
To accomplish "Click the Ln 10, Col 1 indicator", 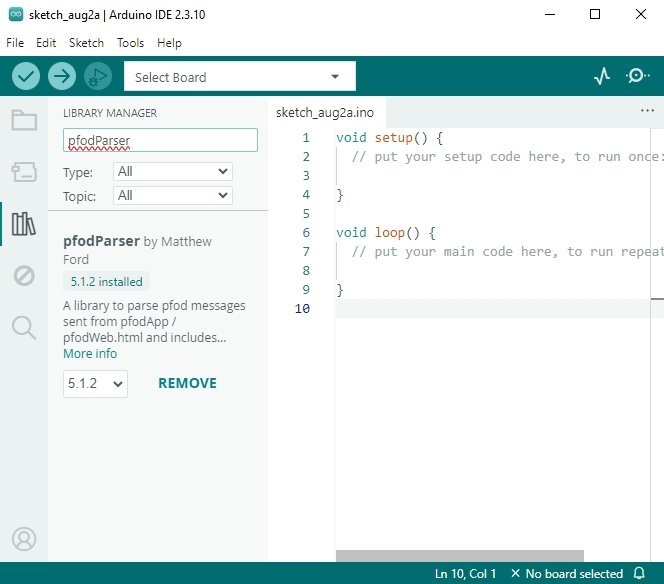I will tap(465, 573).
